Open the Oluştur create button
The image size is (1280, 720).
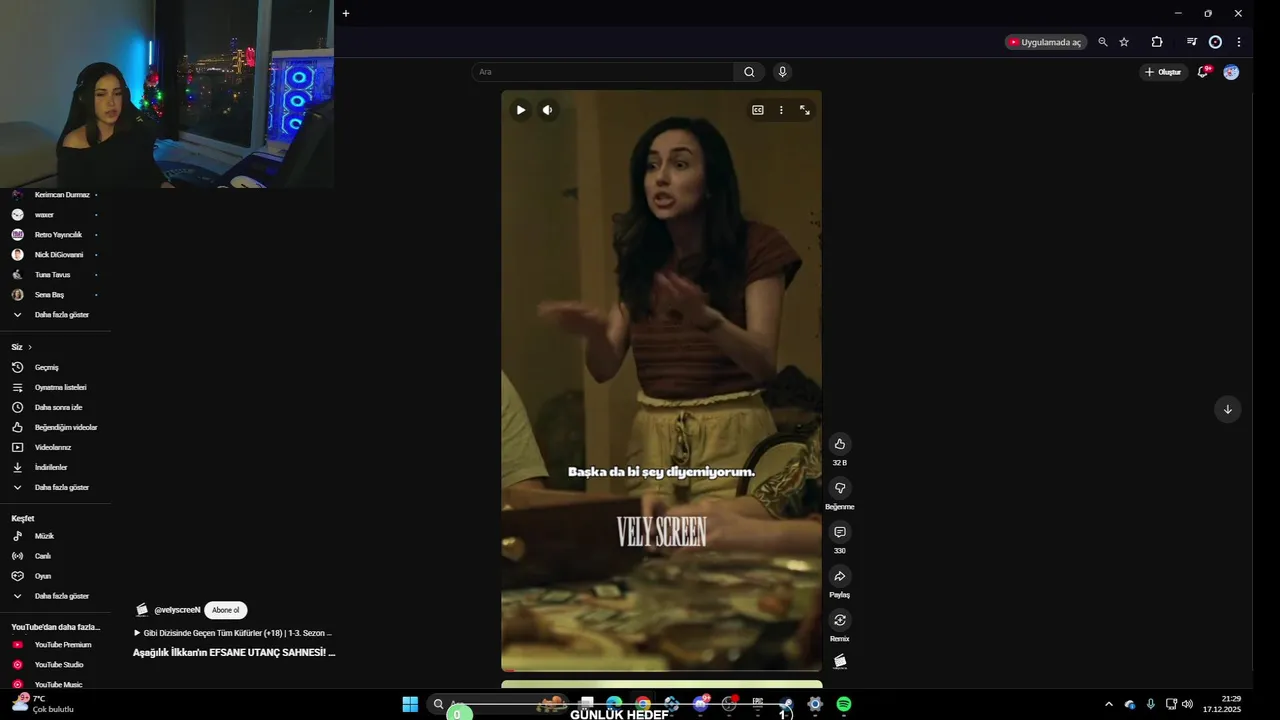[1163, 72]
